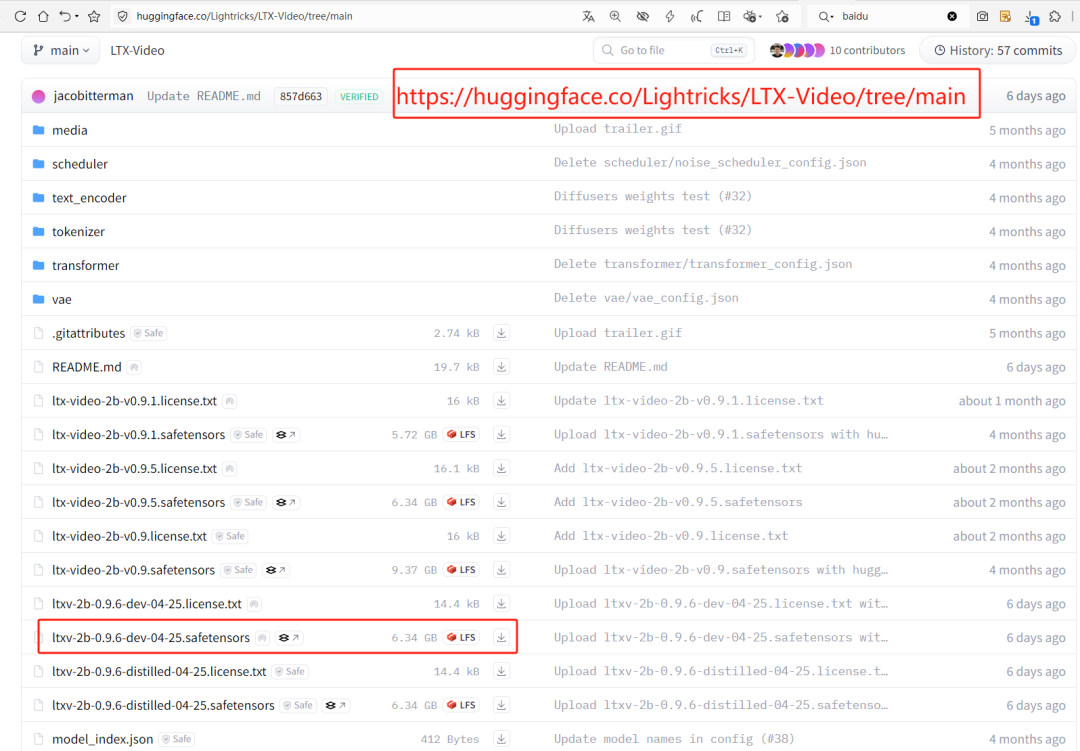
Task: Open the 'Upload trailer.gif' commit for media
Action: (x=618, y=129)
